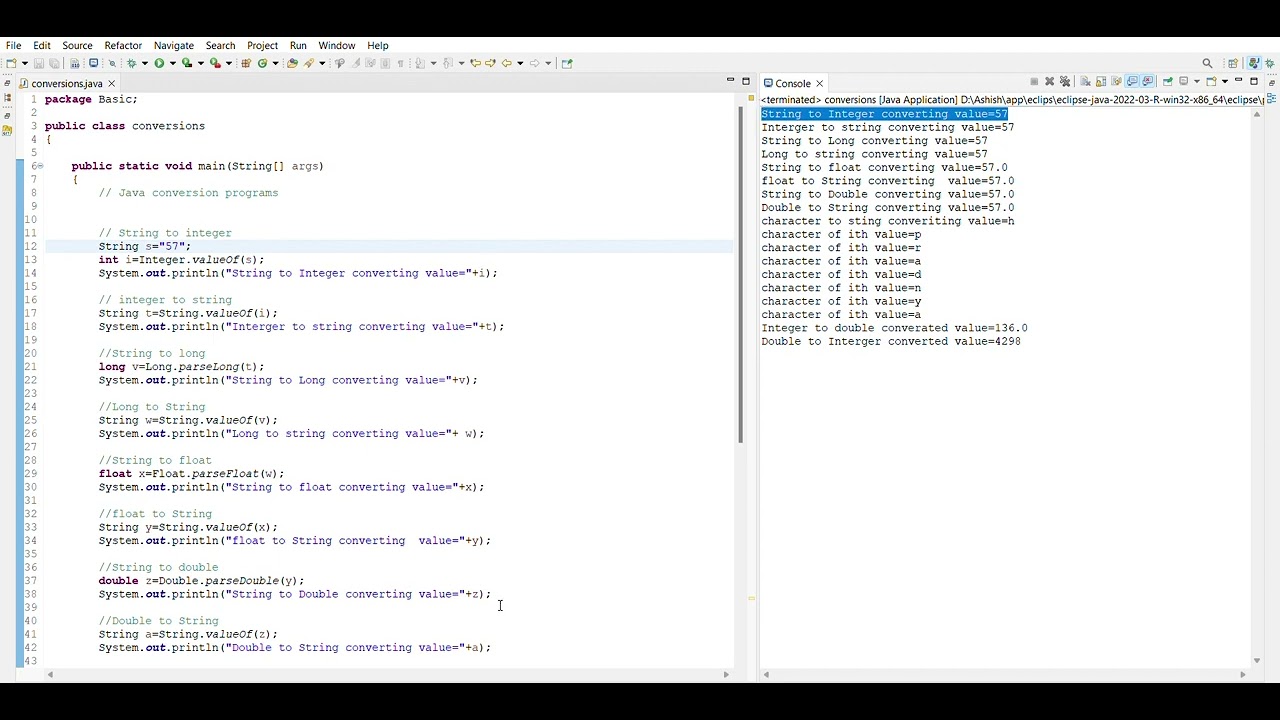Open the Source menu
This screenshot has width=1280, height=720.
77,45
